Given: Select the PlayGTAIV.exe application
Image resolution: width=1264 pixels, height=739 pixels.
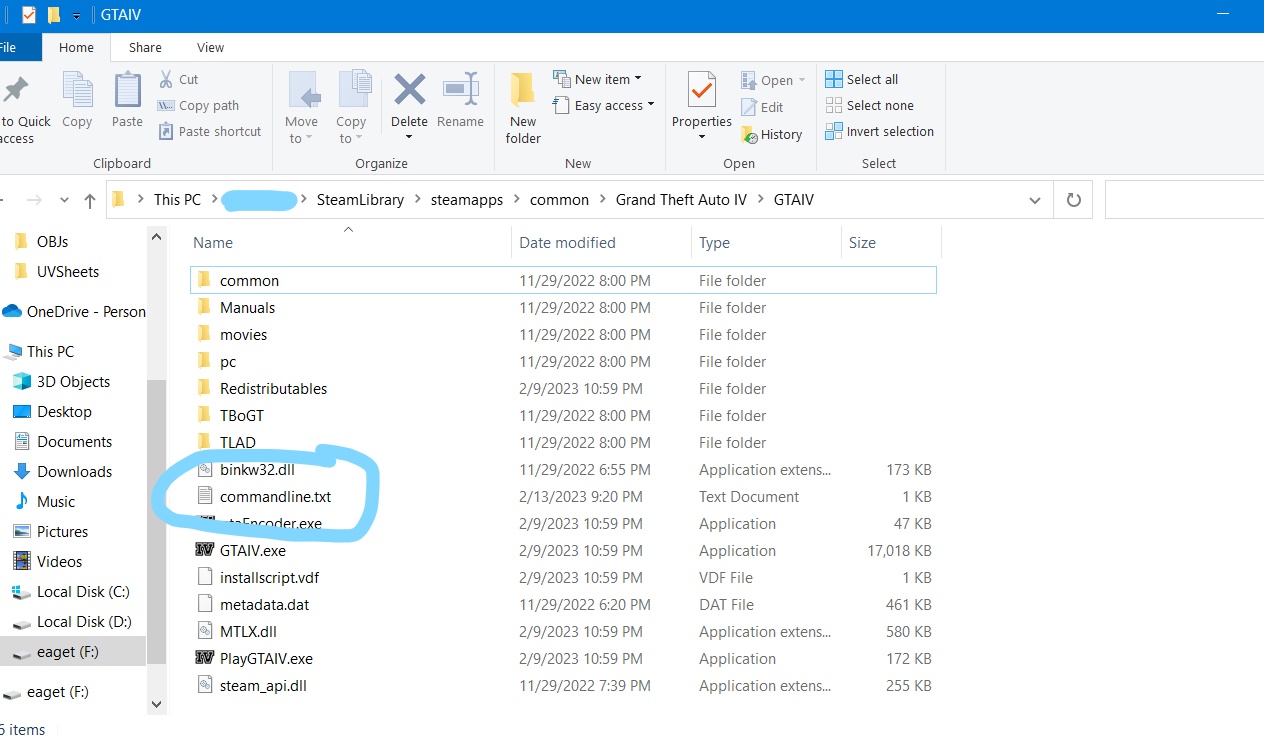Looking at the screenshot, I should pyautogui.click(x=563, y=658).
